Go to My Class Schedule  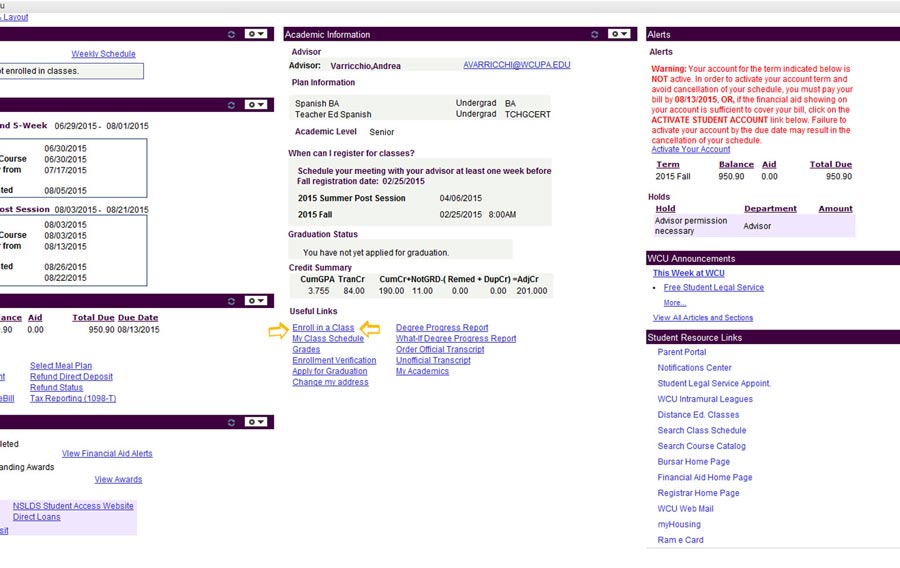tap(328, 339)
